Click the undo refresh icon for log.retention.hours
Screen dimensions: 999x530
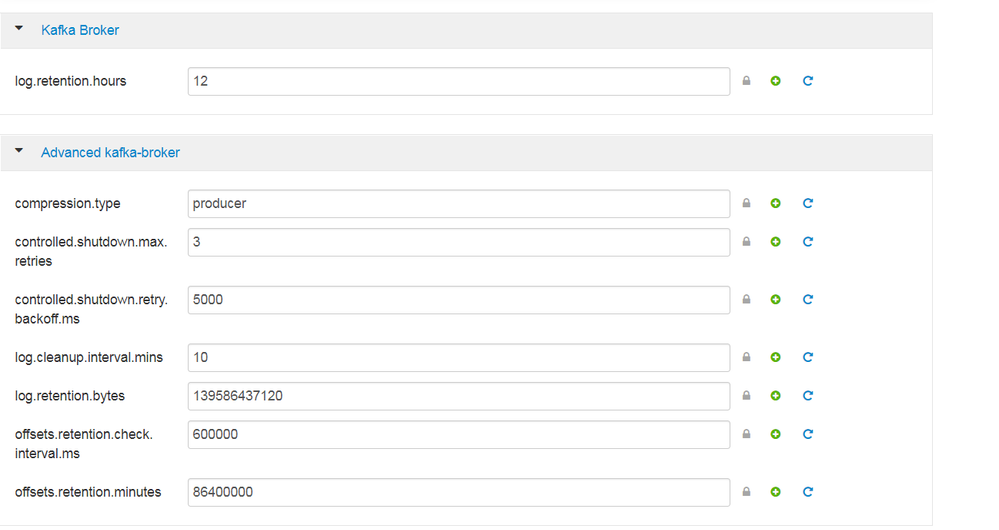click(x=808, y=81)
